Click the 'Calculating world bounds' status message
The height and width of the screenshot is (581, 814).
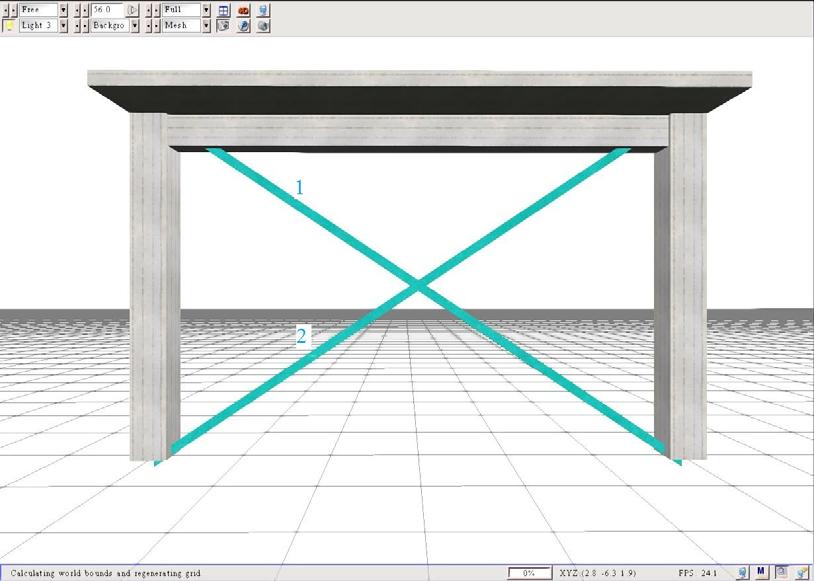[x=105, y=573]
